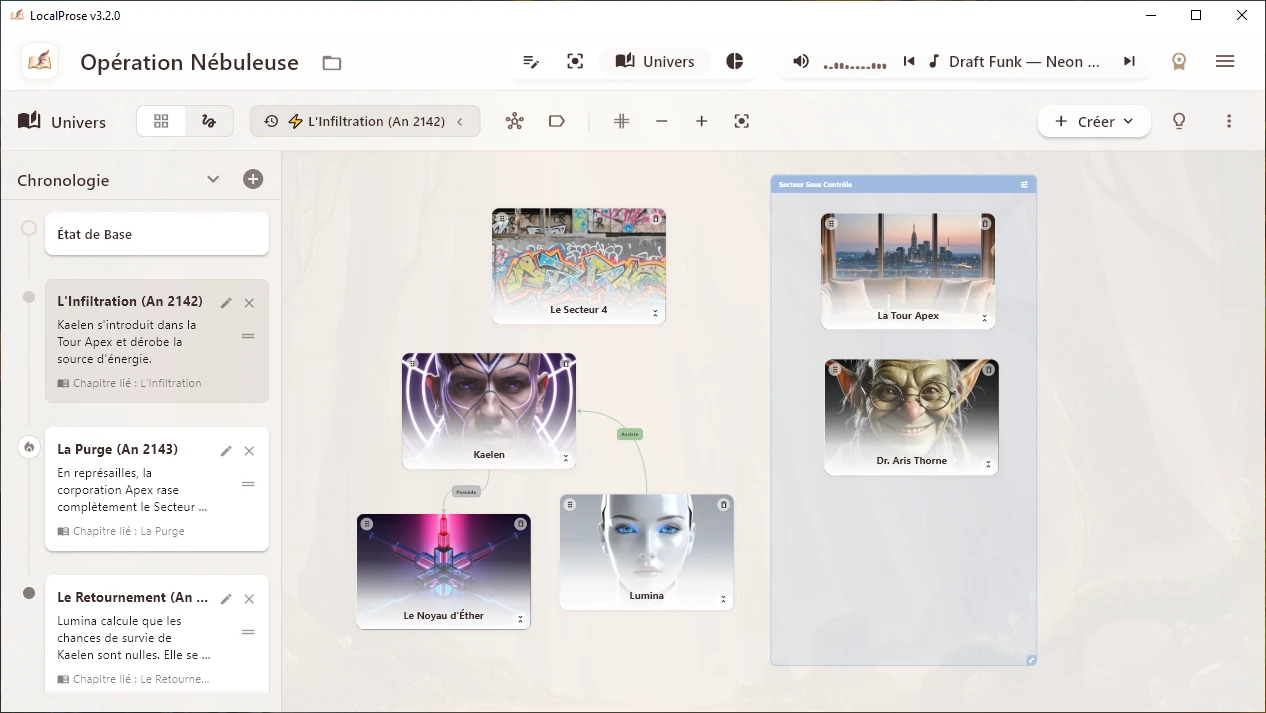The height and width of the screenshot is (713, 1266).
Task: Open linked chapter L'Infiltration
Action: point(130,383)
